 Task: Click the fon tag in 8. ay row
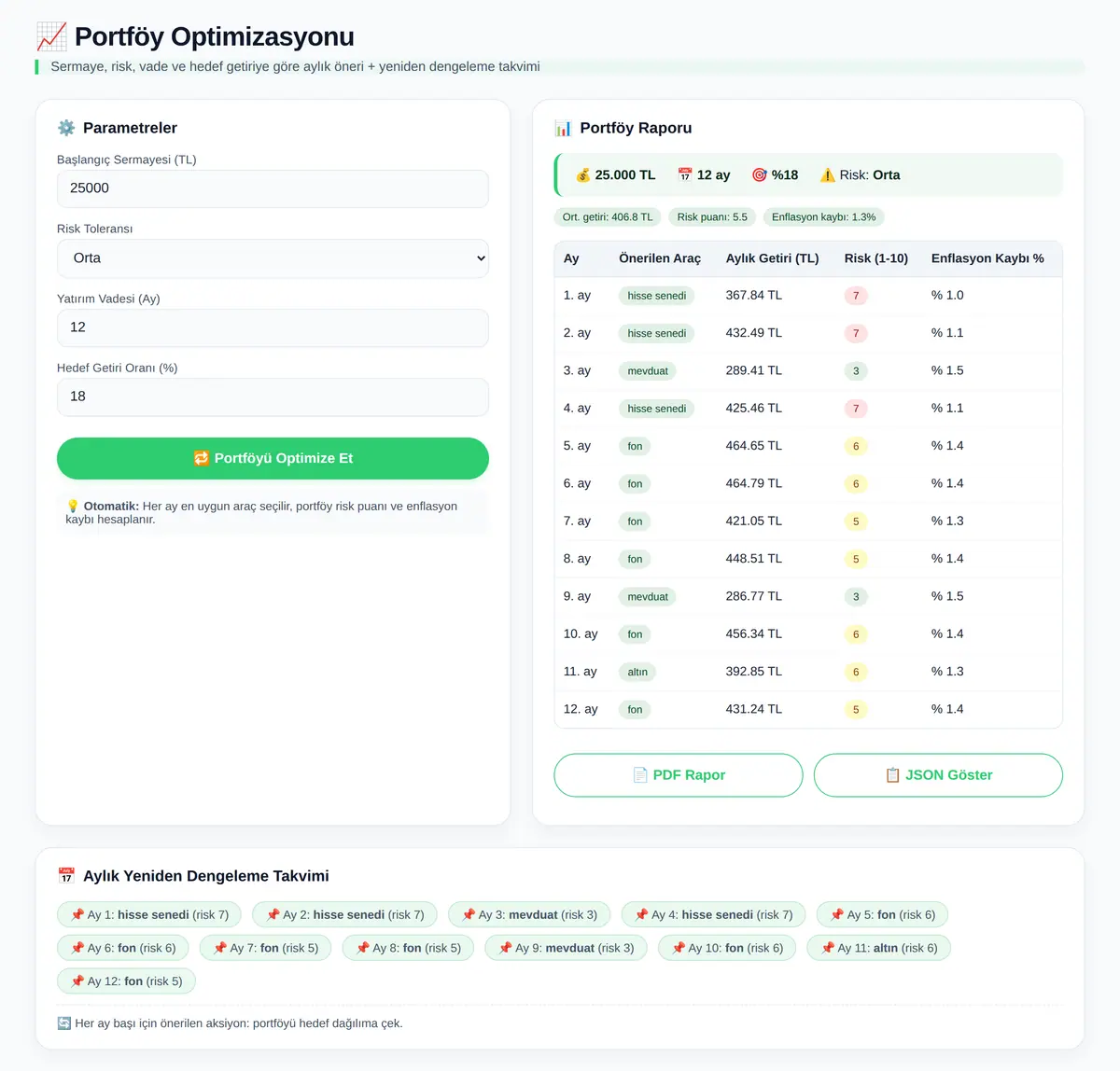coord(635,559)
